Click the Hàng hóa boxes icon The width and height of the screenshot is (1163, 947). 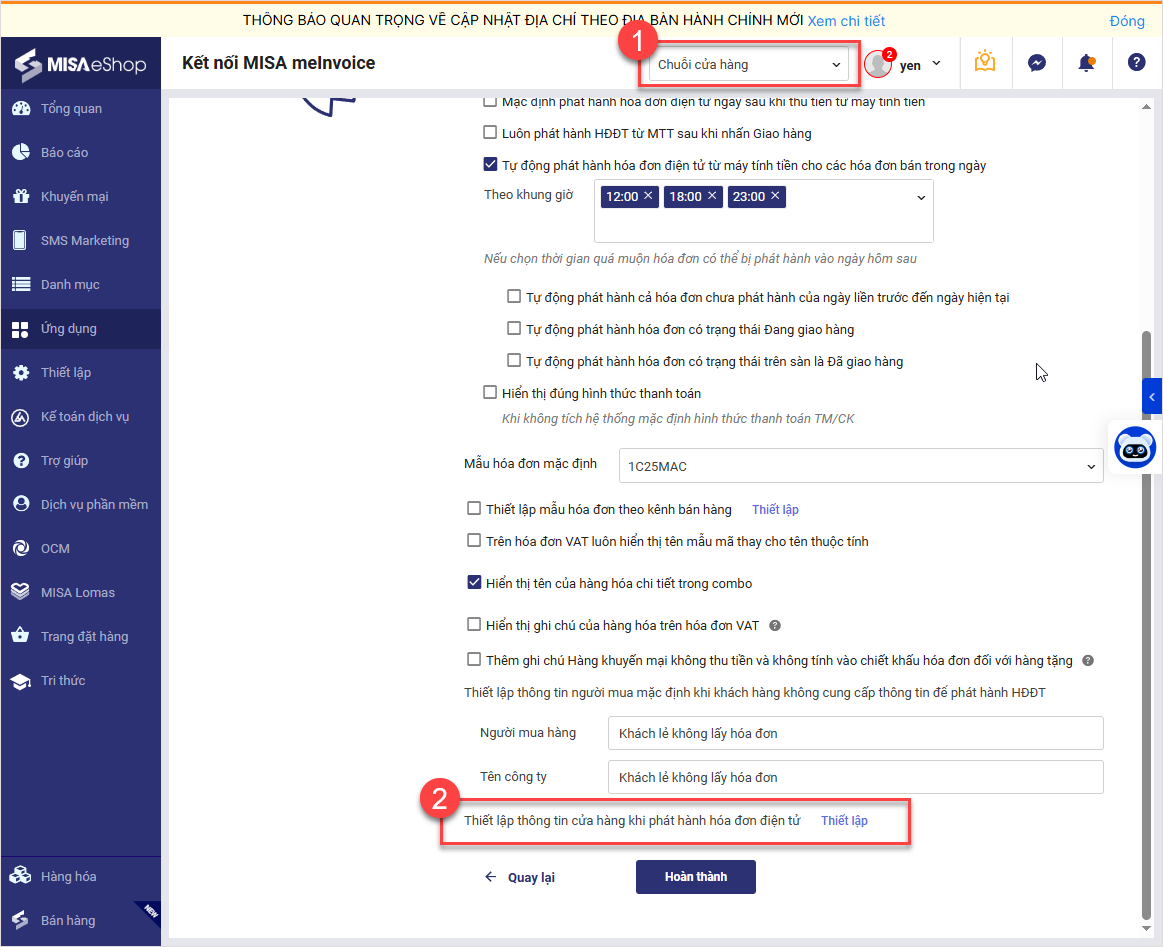21,876
